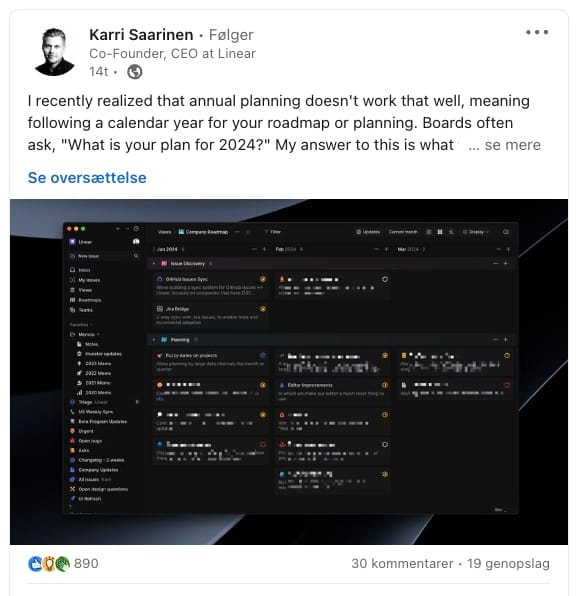Click the plus icon beside Jan 2024
Screen dimensions: 581x596
264,249
